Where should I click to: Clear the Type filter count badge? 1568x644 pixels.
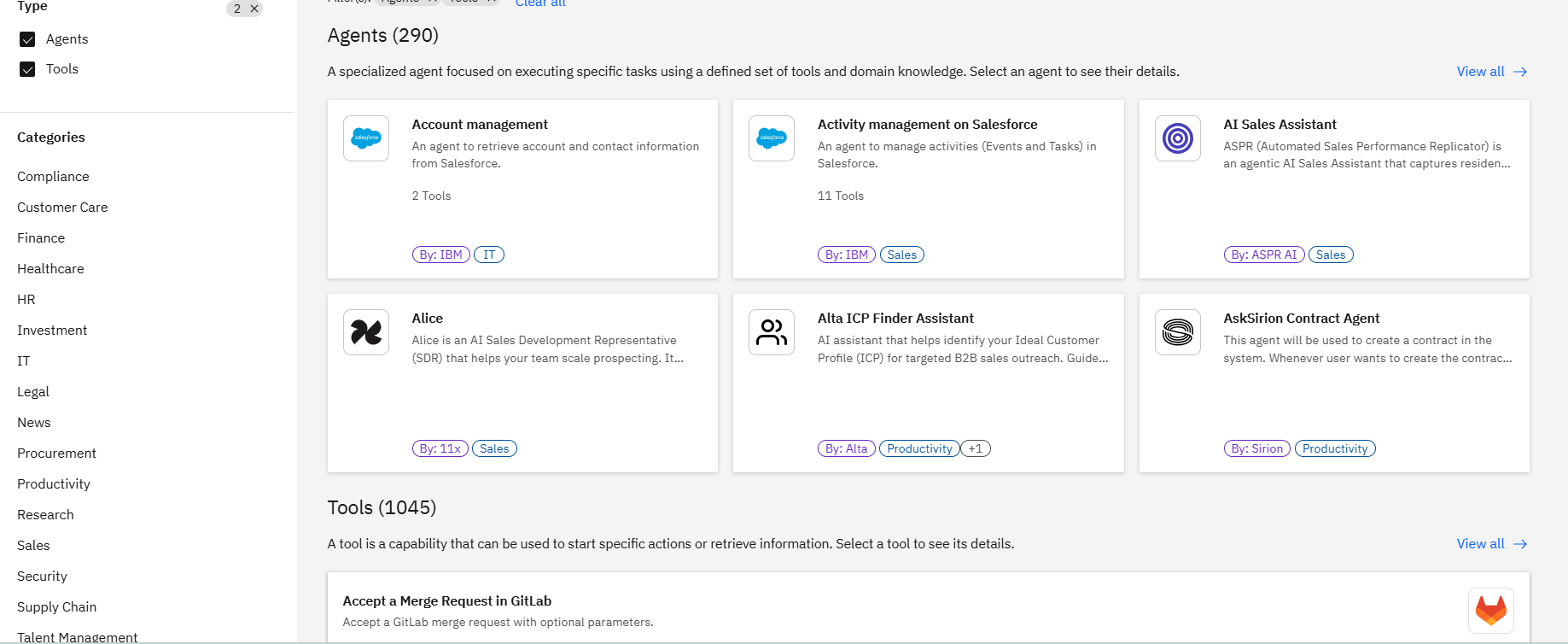[254, 9]
